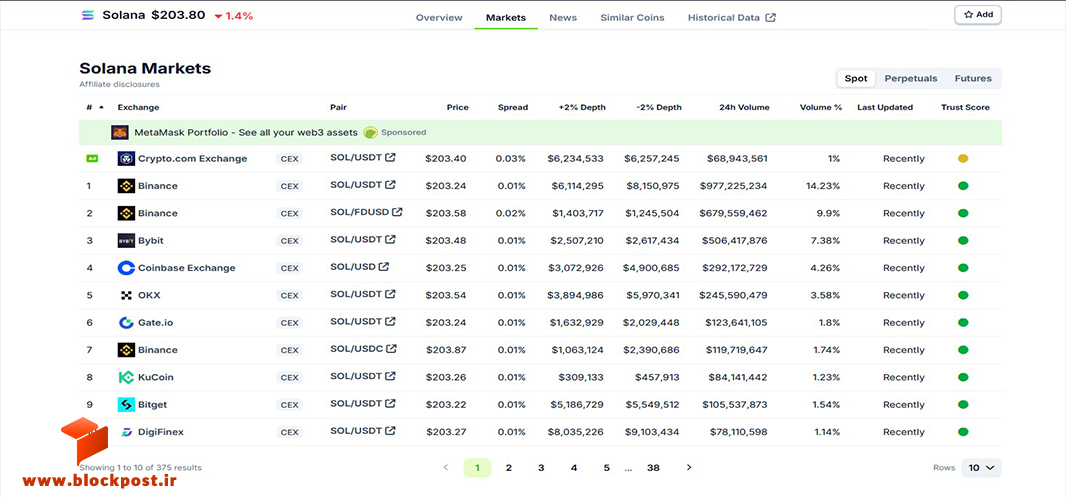Select the Spot market type

(856, 78)
